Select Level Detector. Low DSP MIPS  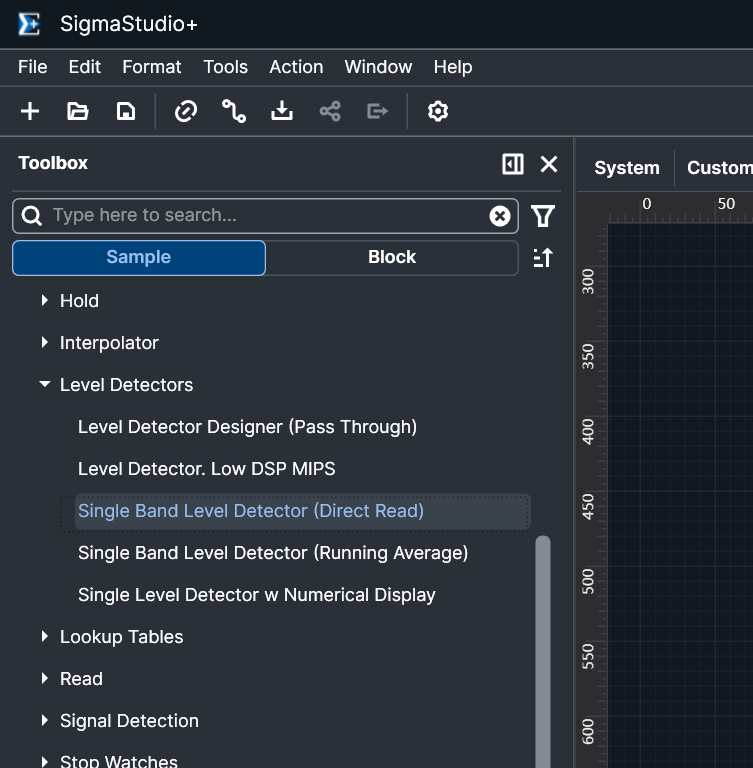[x=207, y=469]
